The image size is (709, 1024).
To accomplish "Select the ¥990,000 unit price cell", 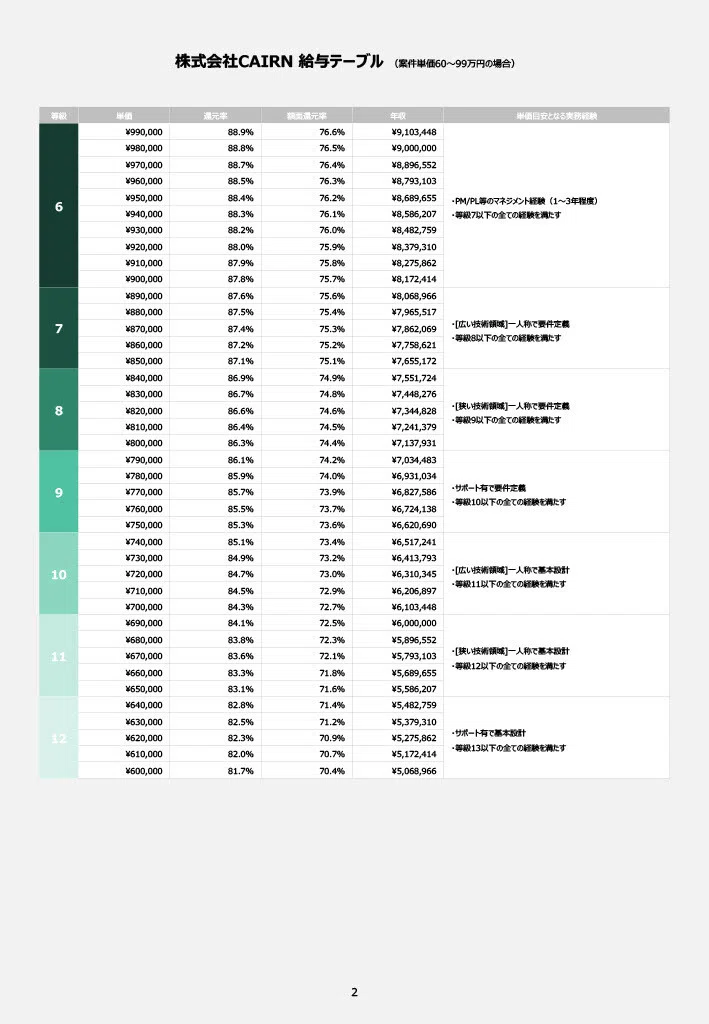I will 124,132.
